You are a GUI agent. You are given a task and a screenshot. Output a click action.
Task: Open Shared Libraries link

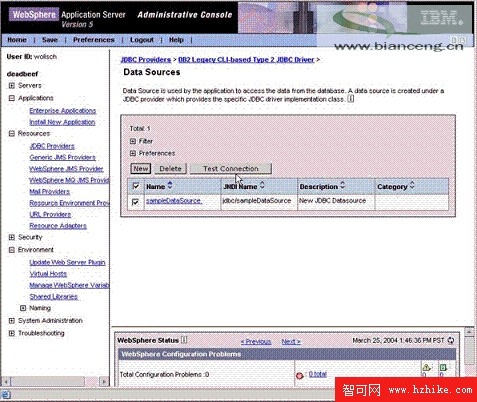54,297
